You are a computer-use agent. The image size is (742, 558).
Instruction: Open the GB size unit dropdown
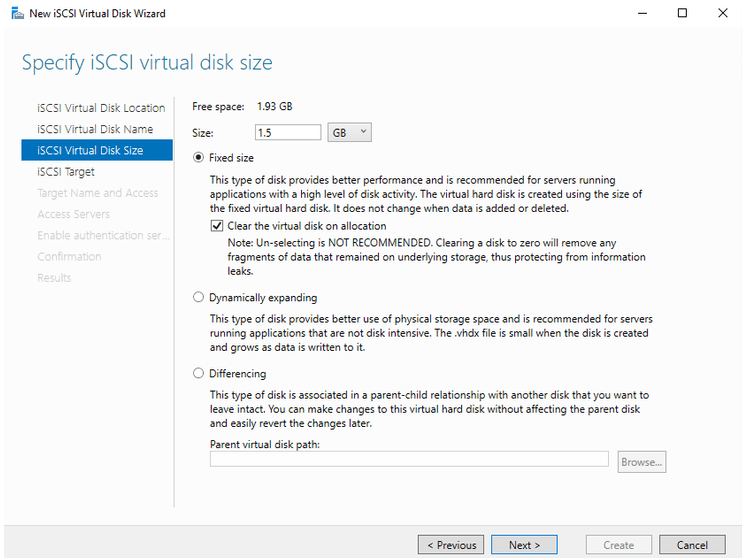point(349,132)
